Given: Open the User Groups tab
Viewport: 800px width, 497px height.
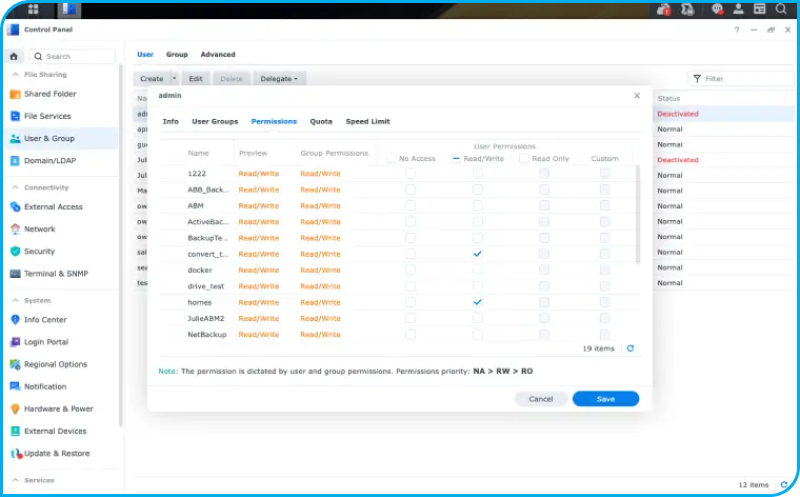Looking at the screenshot, I should [215, 121].
